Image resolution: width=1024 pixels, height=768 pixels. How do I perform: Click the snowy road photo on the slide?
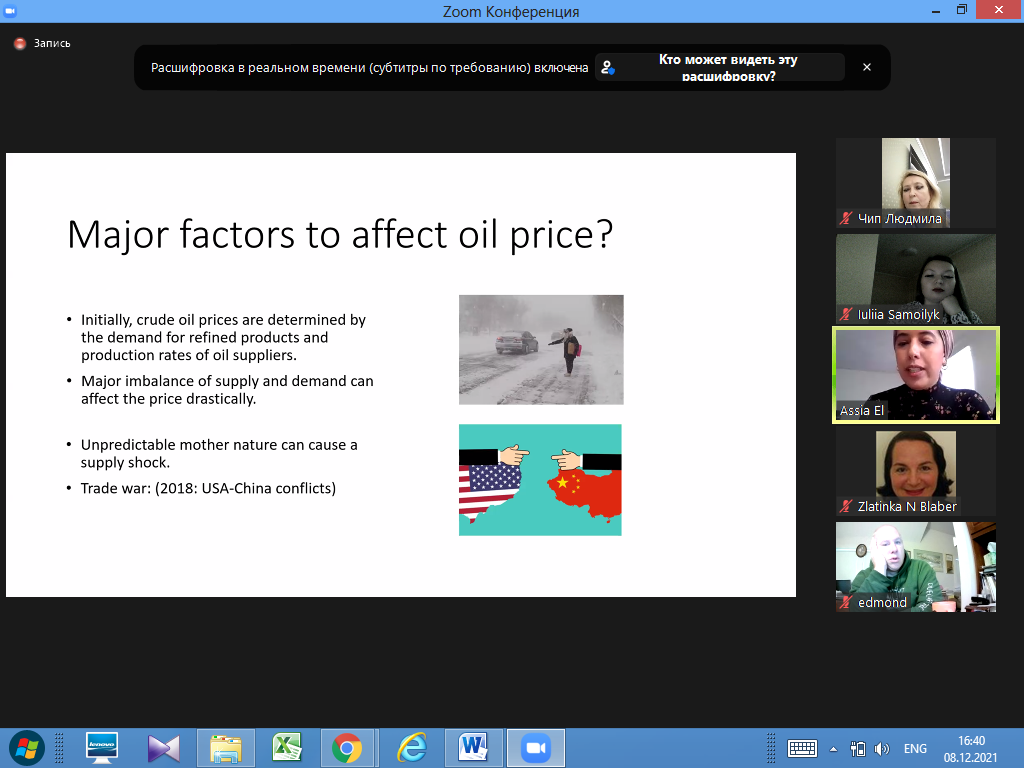coord(541,349)
